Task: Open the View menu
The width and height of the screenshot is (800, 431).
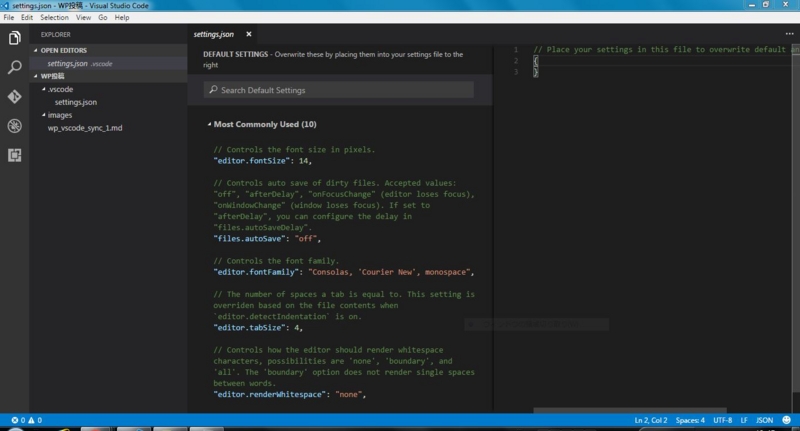Action: (x=83, y=17)
